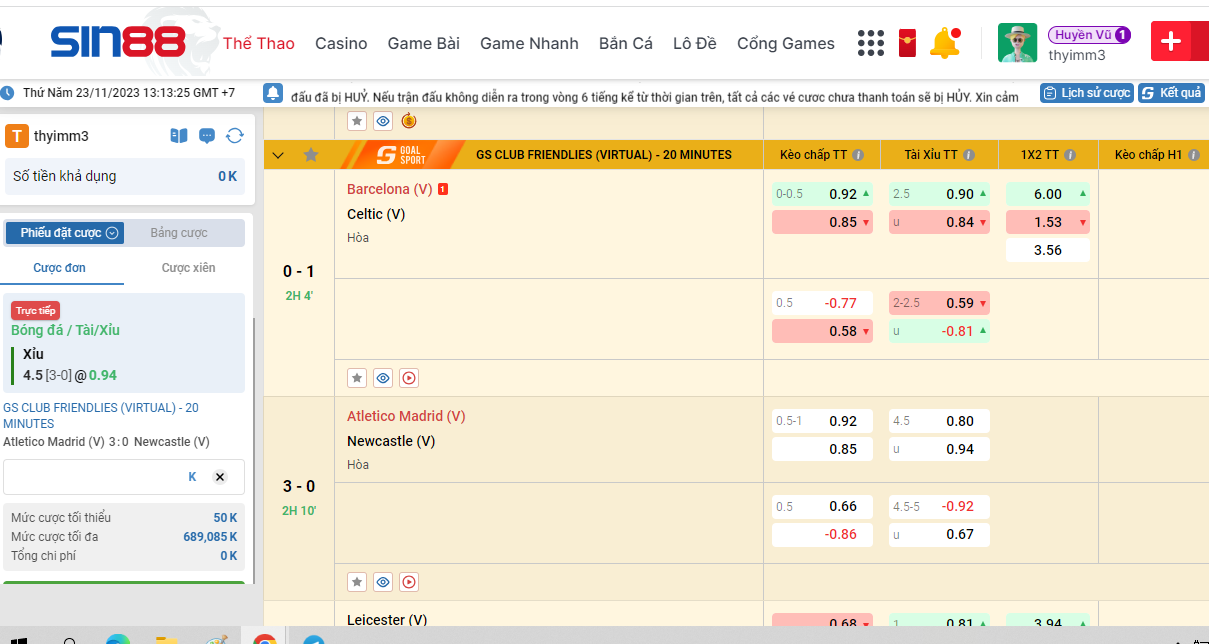This screenshot has width=1209, height=644.
Task: Pick Barcelona 1X2 odds 6.00
Action: (1048, 194)
